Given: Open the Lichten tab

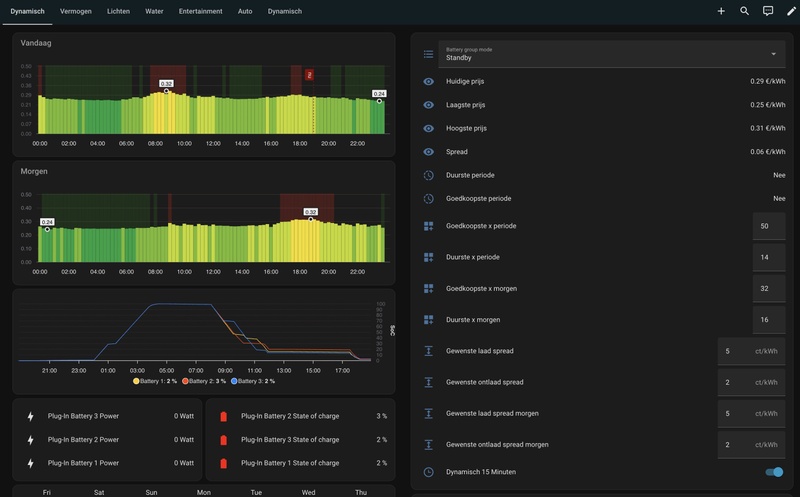Looking at the screenshot, I should pyautogui.click(x=118, y=11).
